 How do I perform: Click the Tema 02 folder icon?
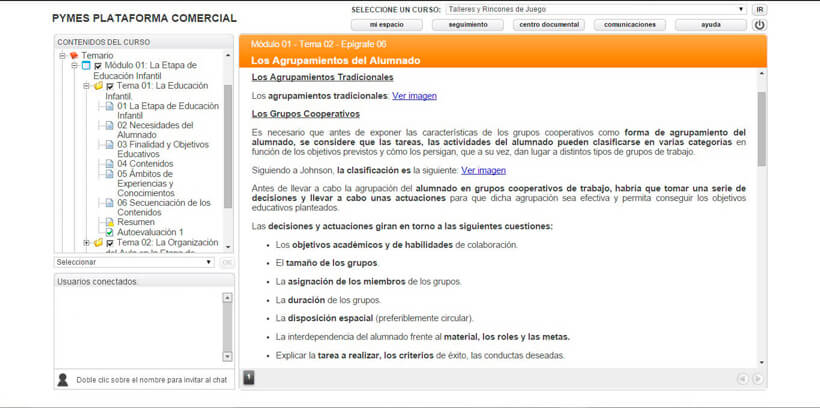[x=98, y=243]
